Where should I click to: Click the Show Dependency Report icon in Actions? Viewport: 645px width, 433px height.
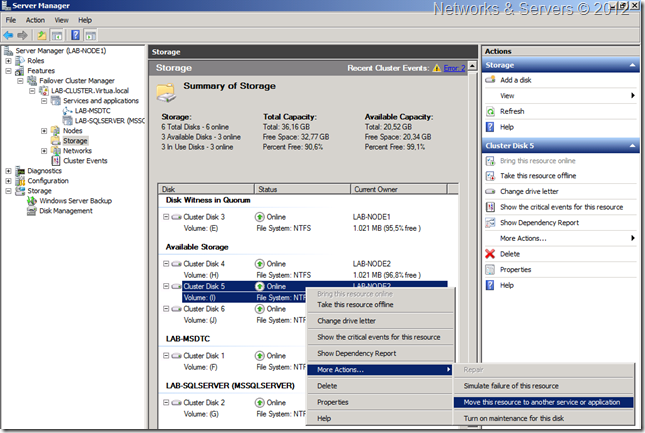[490, 223]
